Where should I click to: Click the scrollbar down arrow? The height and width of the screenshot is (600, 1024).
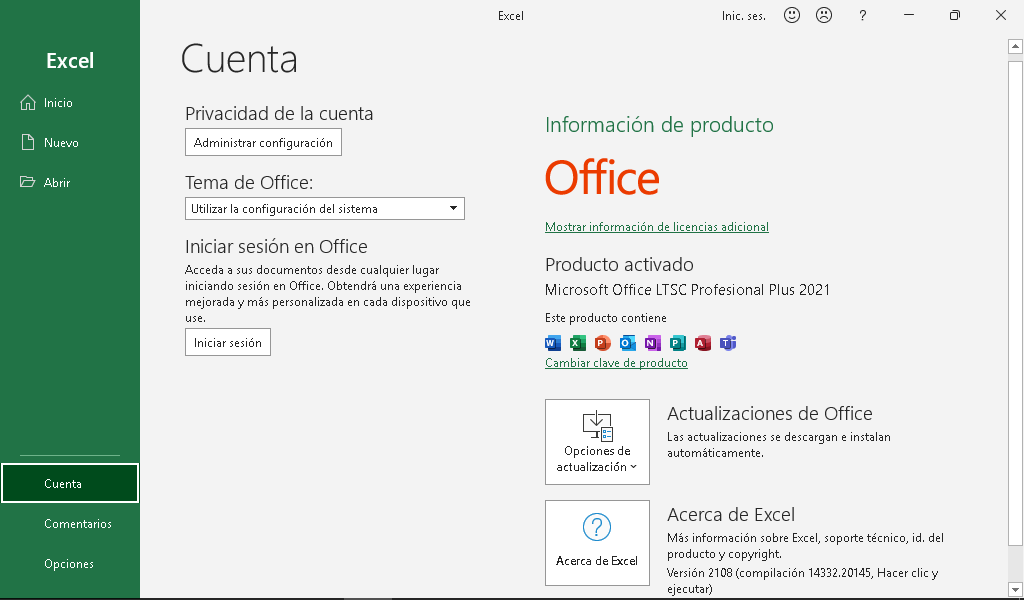click(1015, 590)
